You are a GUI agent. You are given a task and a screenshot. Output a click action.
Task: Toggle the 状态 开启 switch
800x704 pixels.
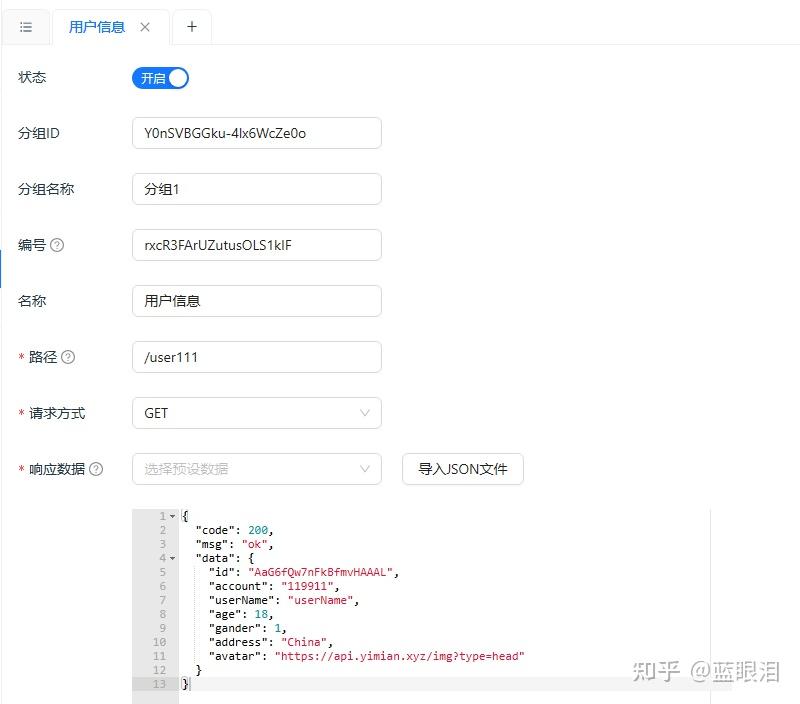pyautogui.click(x=160, y=78)
